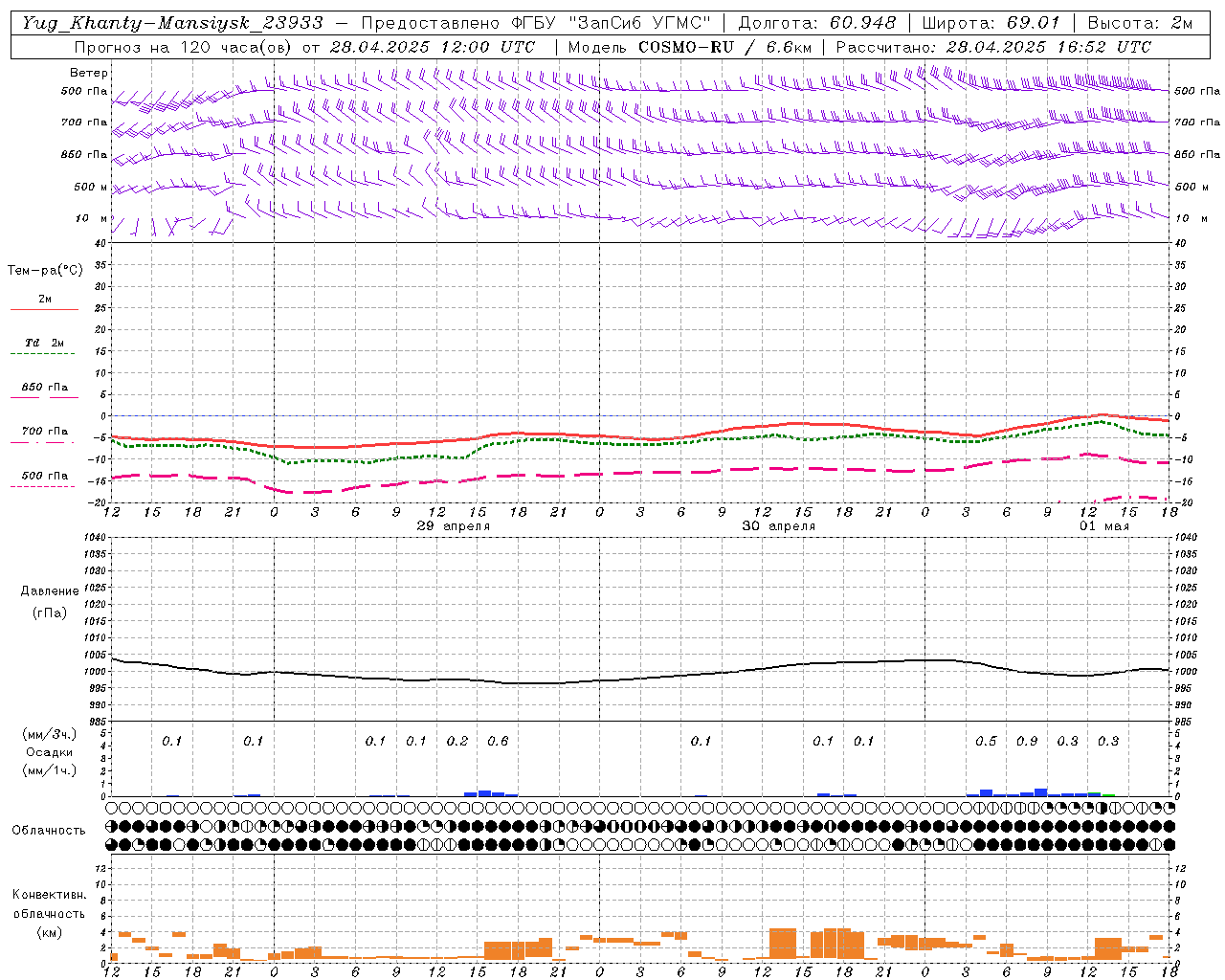
Task: Click '850 гПа' entry in temperature legend
Action: tap(45, 388)
